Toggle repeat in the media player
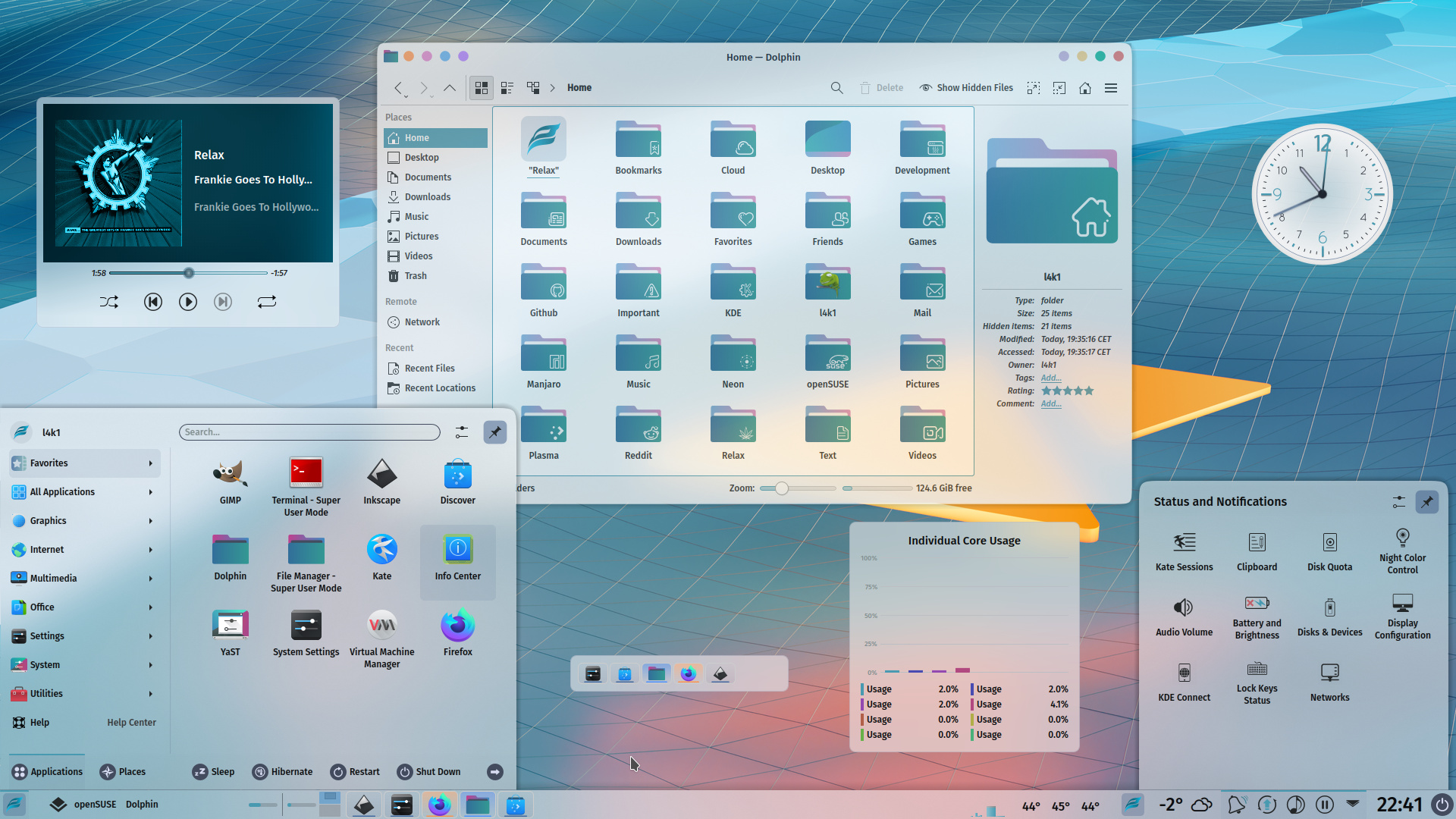1456x819 pixels. coord(266,302)
